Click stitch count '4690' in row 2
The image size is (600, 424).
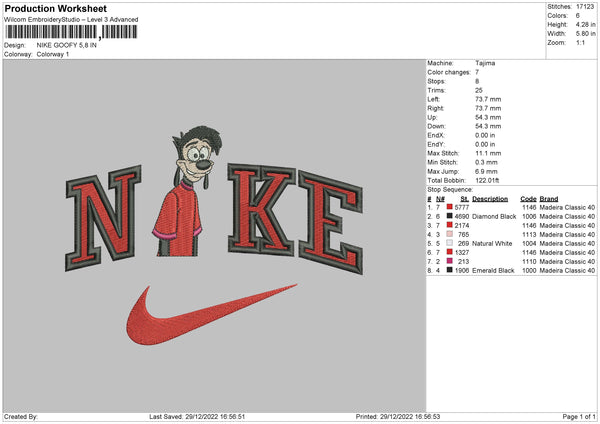click(462, 217)
